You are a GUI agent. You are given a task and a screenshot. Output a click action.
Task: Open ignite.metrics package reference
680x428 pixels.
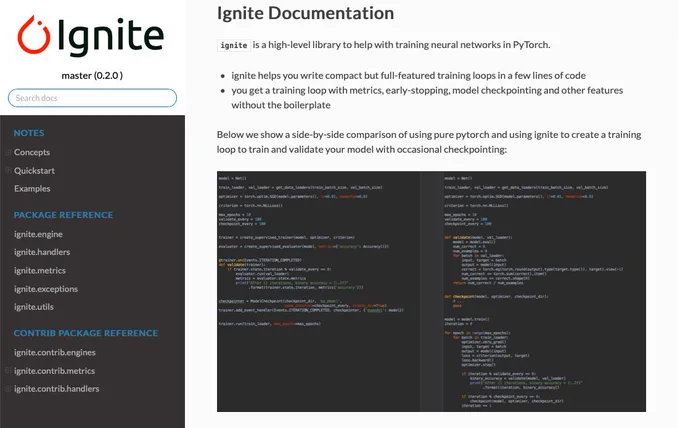click(40, 271)
